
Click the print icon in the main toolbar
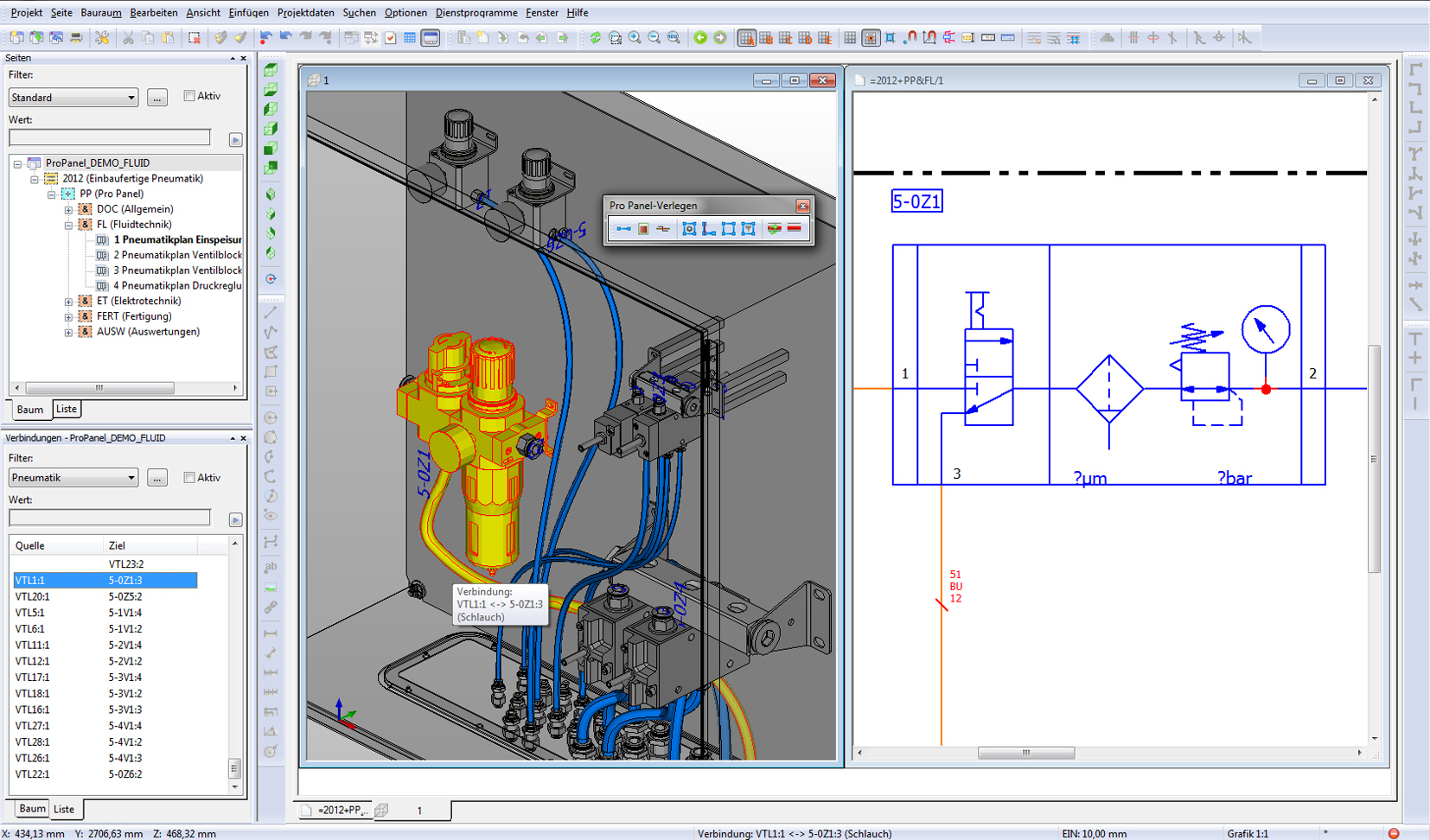tap(76, 38)
